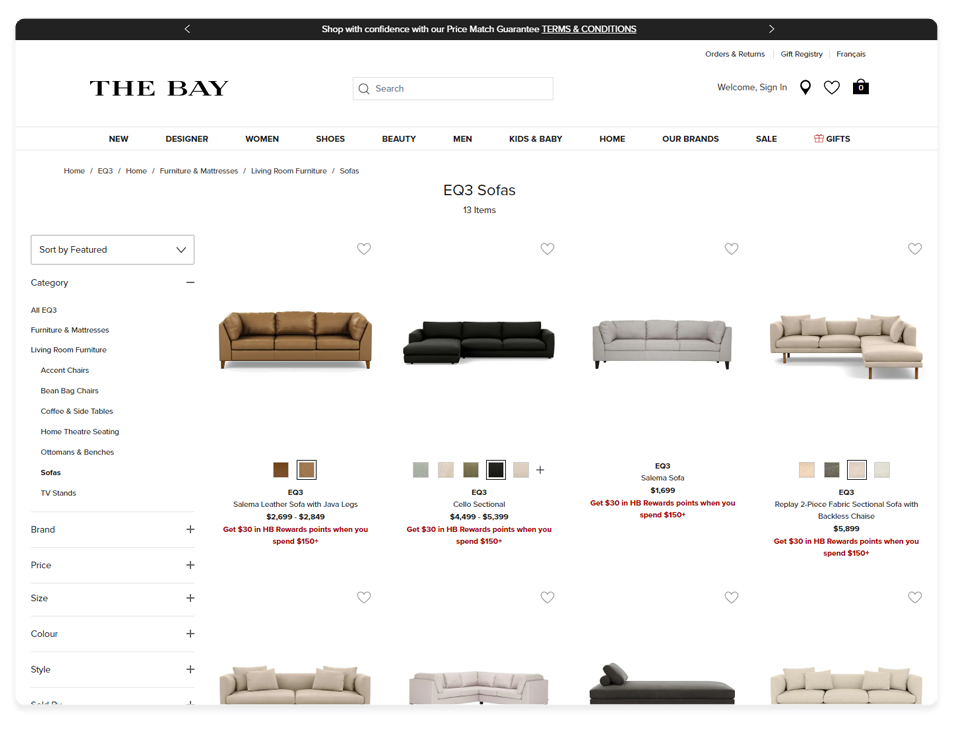Screen dimensions: 960x730
Task: Collapse the Category filter section
Action: tap(190, 282)
